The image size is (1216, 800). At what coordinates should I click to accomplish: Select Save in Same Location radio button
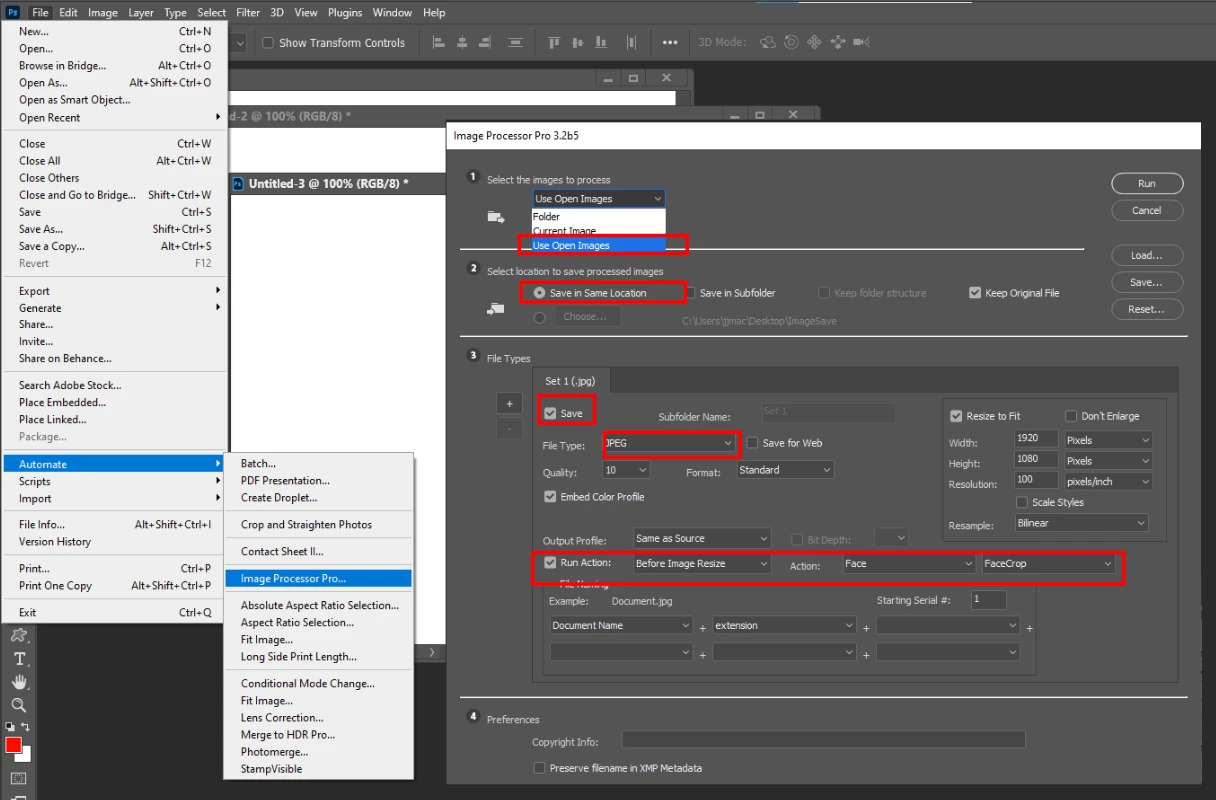[540, 293]
